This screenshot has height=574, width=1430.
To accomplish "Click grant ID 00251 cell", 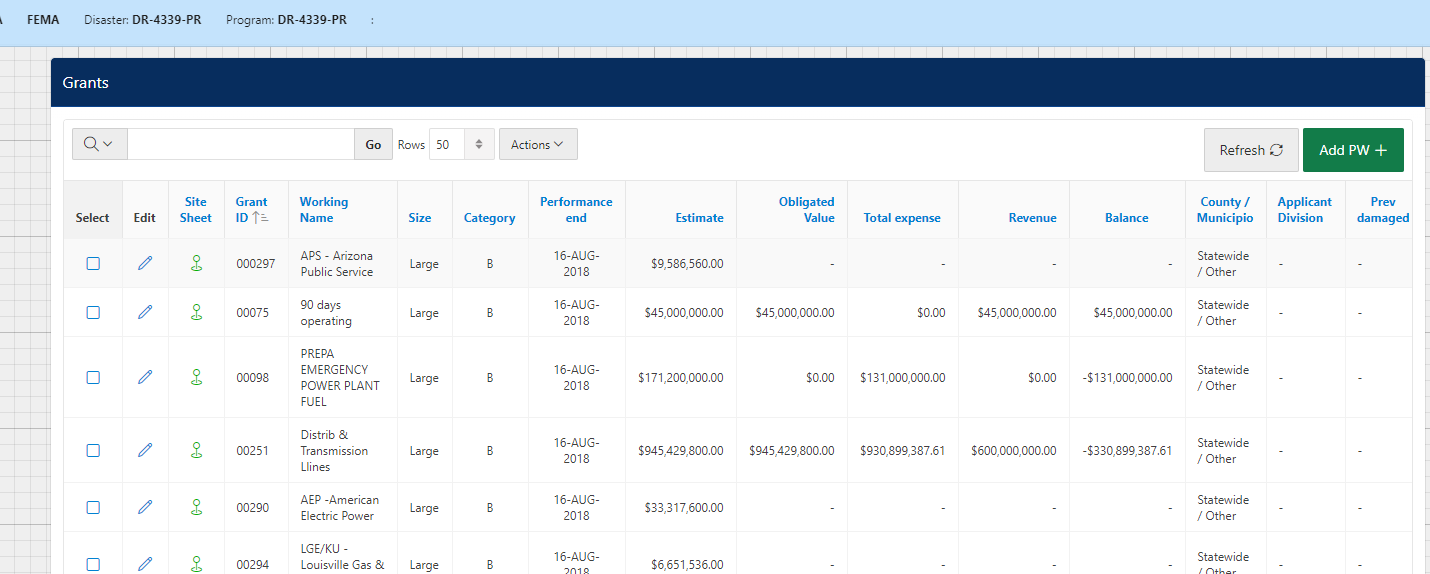I will 253,451.
